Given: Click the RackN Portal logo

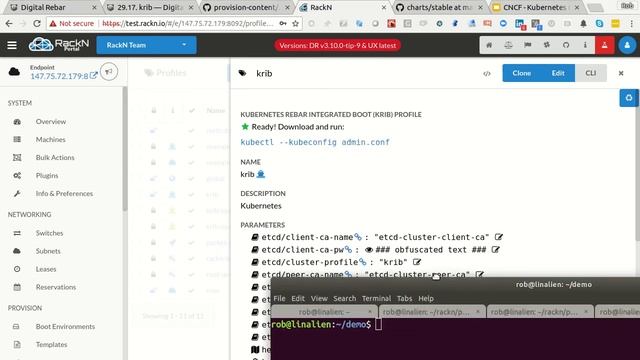Looking at the screenshot, I should click(59, 44).
